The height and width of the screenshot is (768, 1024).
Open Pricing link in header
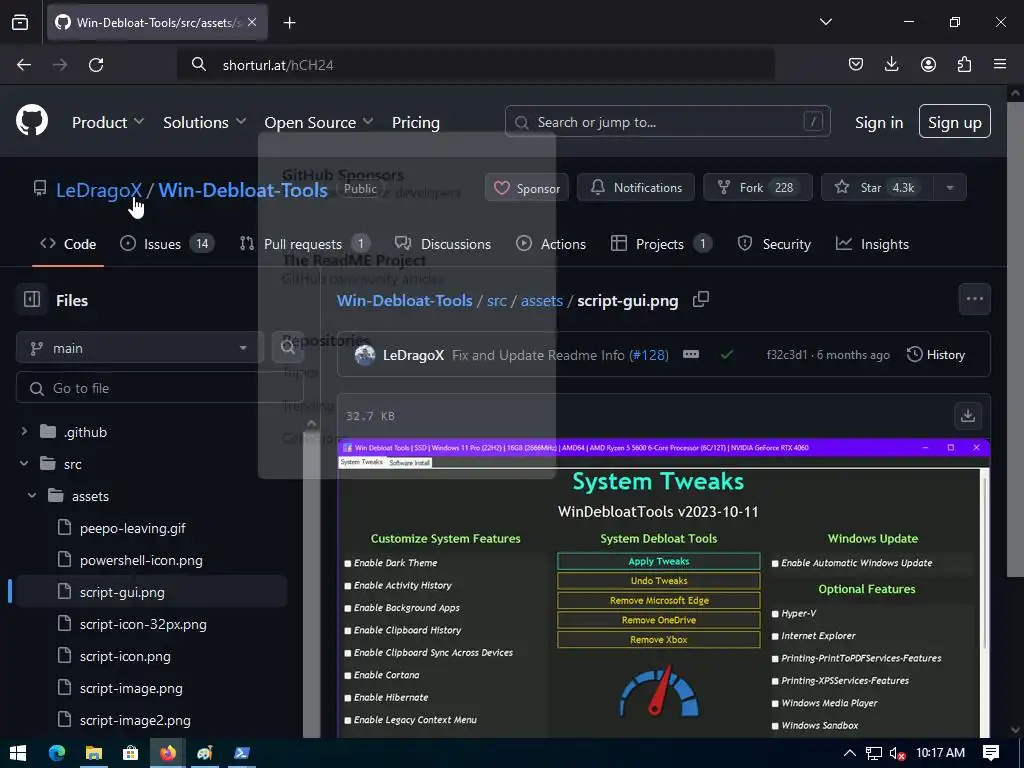[415, 122]
